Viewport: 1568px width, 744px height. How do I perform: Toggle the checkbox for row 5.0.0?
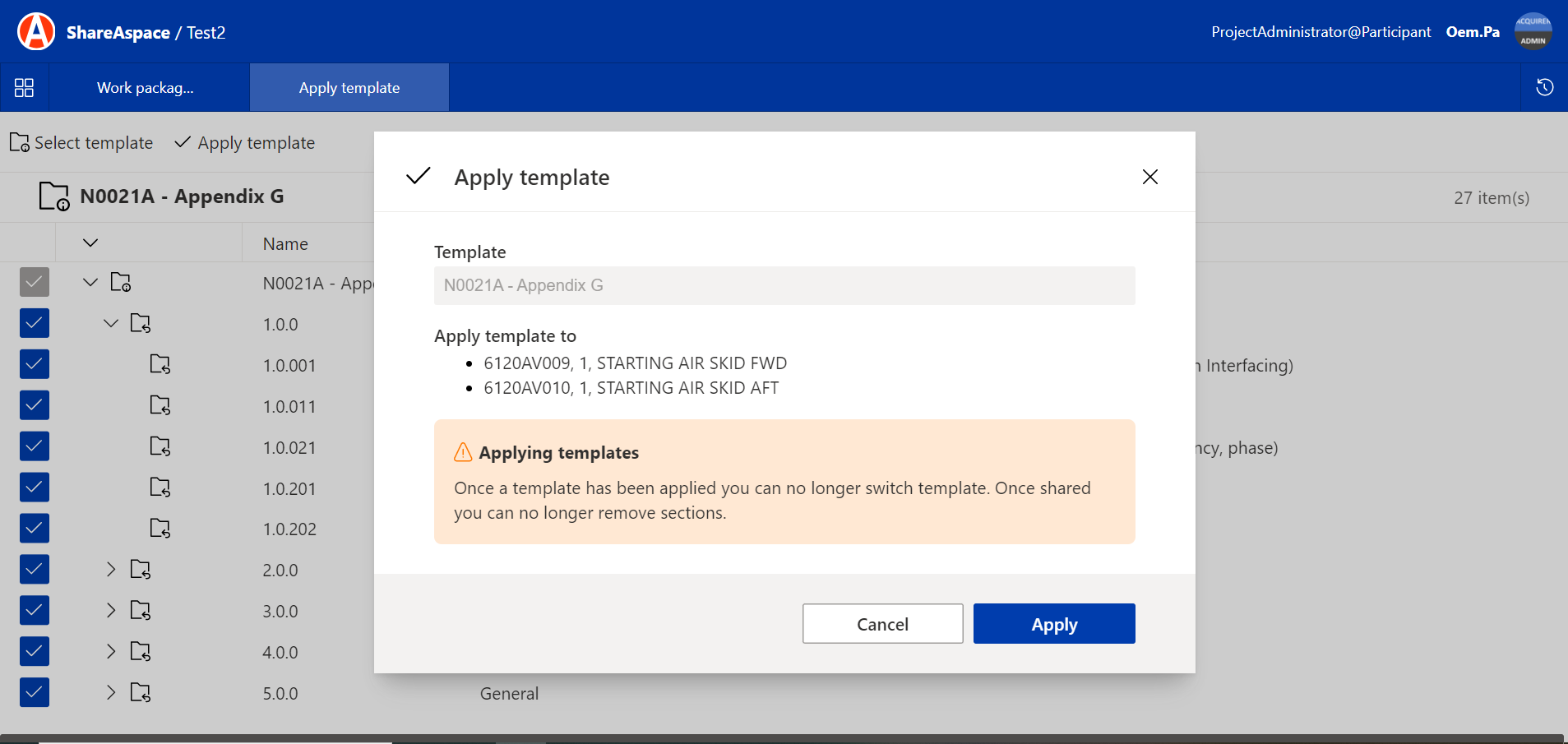pyautogui.click(x=35, y=693)
